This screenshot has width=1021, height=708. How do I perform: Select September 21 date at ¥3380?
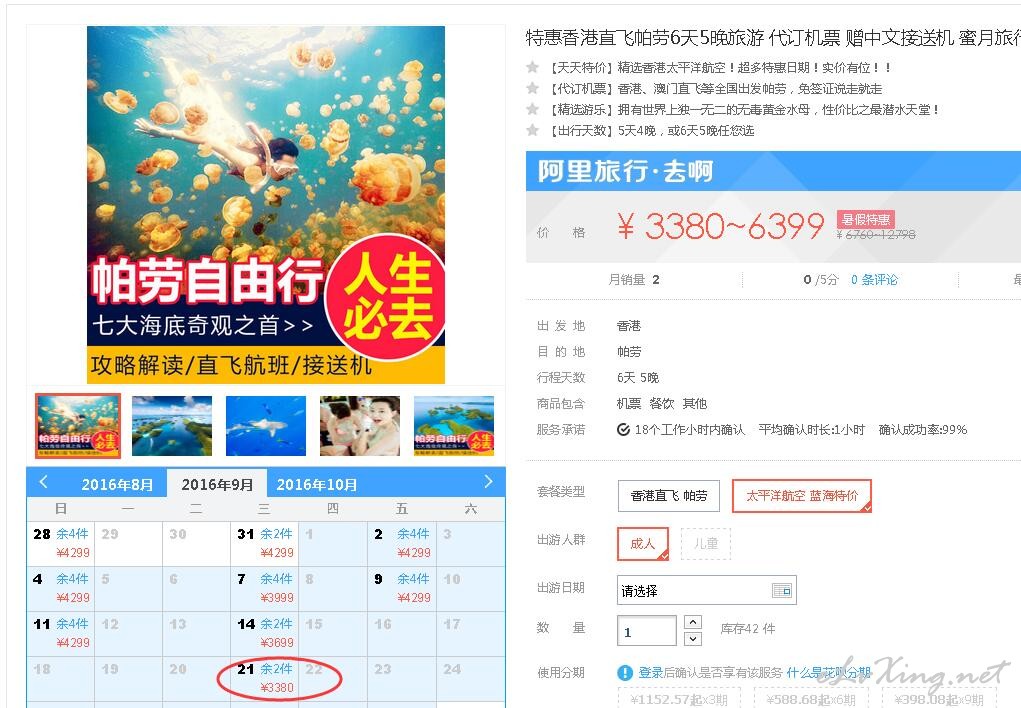(264, 678)
